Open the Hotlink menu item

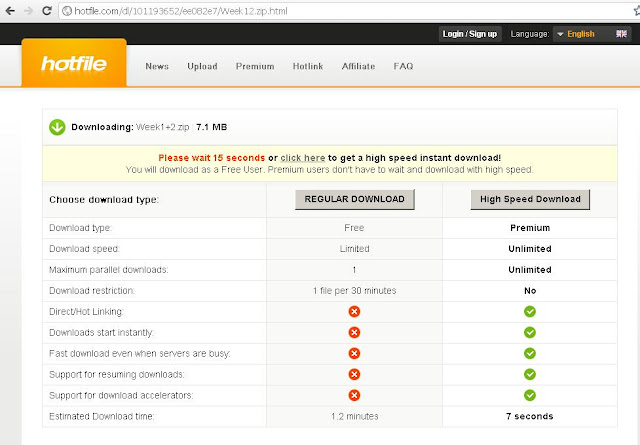308,66
